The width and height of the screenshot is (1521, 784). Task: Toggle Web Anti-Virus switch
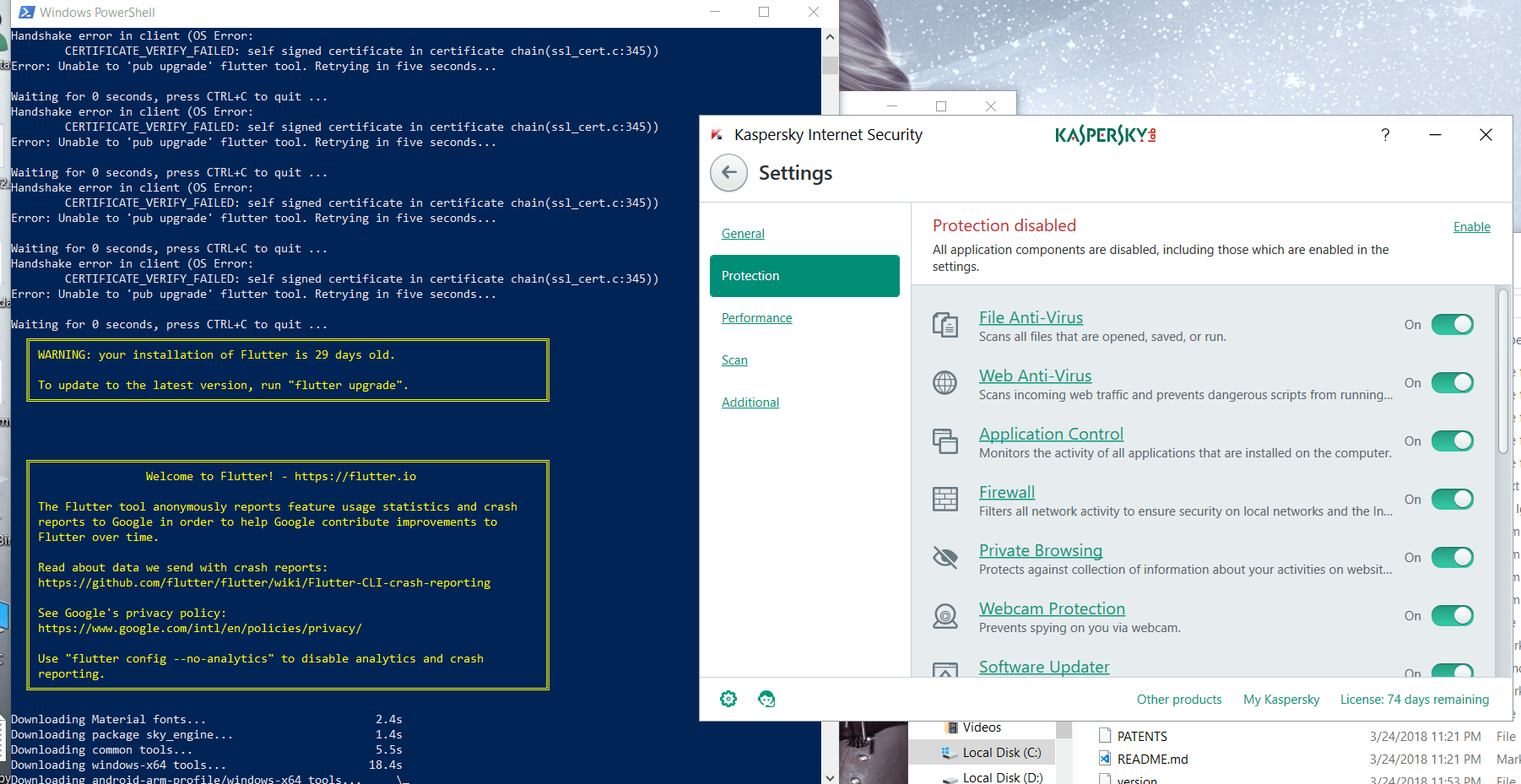tap(1453, 383)
